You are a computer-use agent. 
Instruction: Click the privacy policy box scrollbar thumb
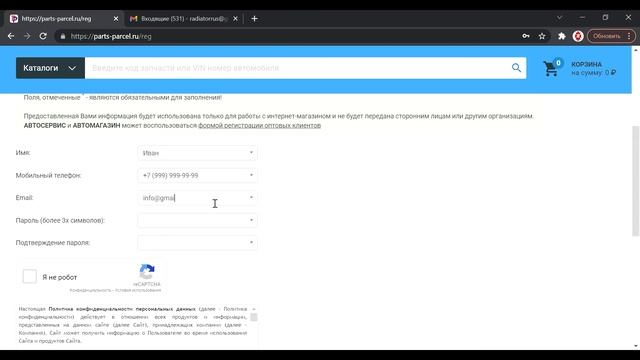(253, 317)
